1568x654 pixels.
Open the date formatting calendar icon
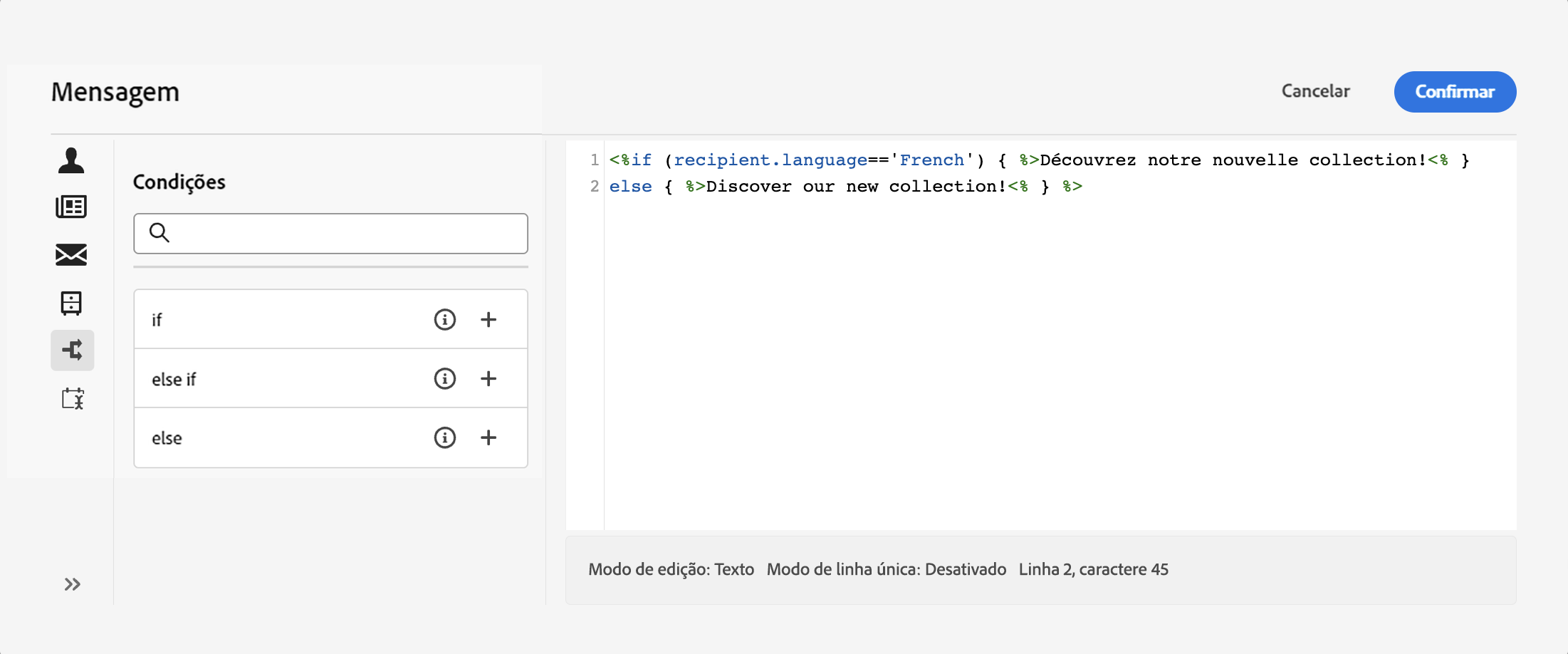tap(72, 398)
